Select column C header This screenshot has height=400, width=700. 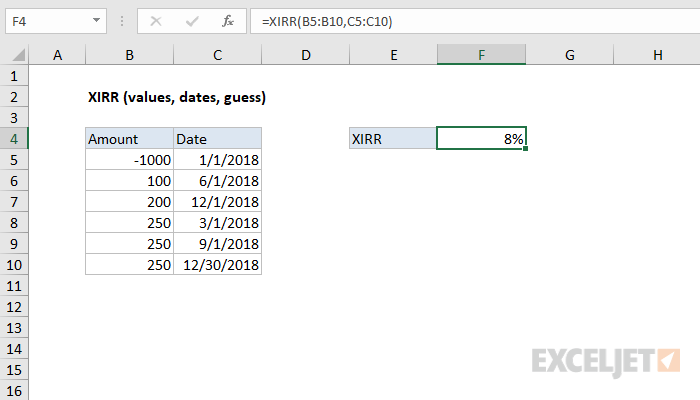click(x=217, y=55)
